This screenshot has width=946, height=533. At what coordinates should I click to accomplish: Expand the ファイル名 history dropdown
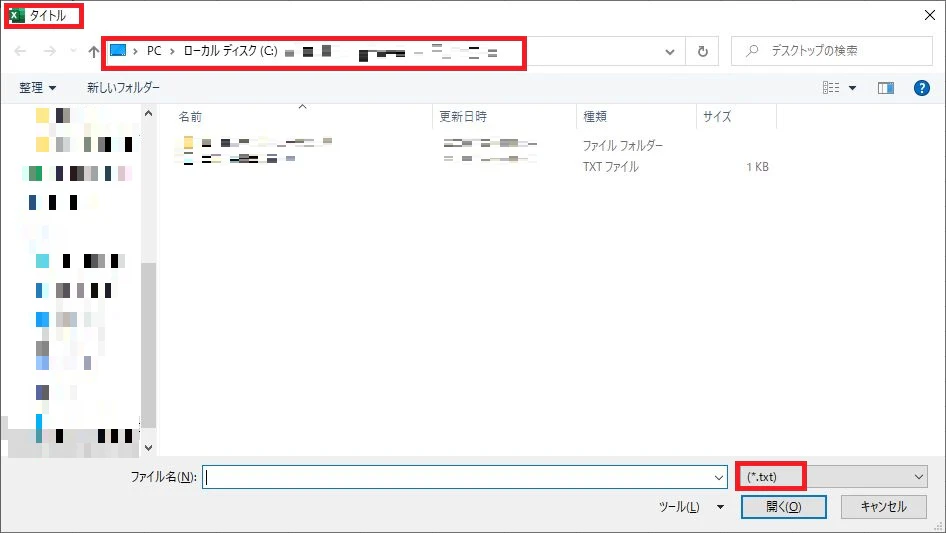click(x=719, y=477)
